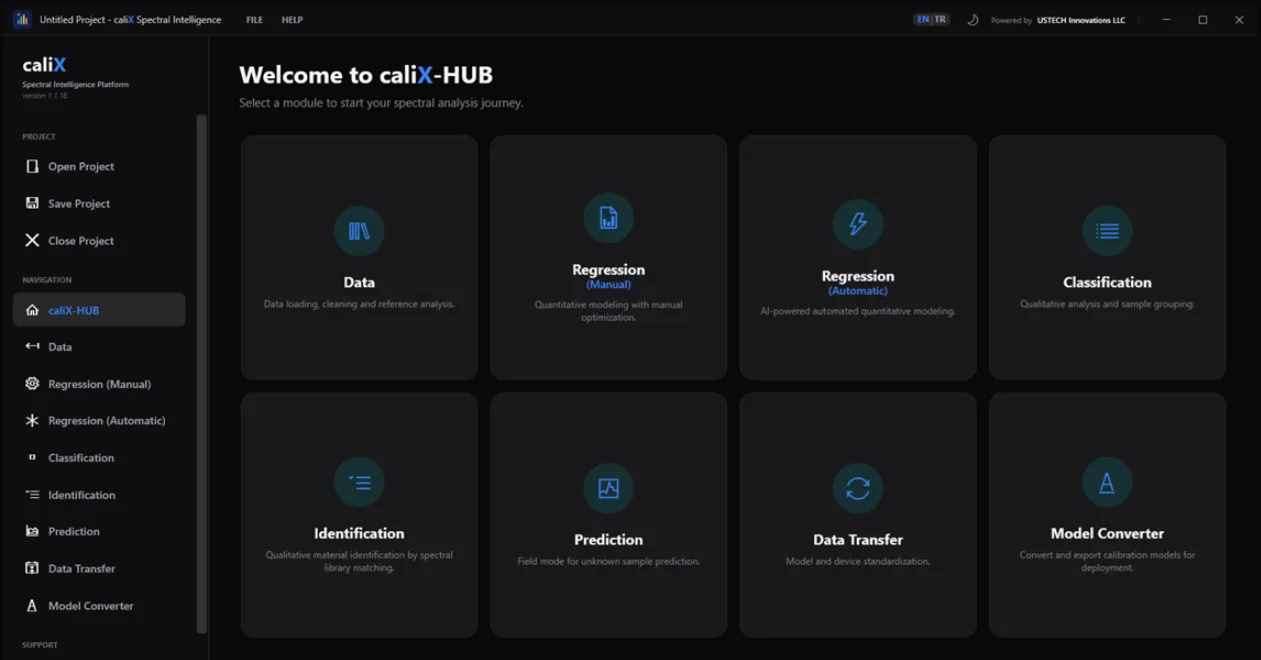Toggle dark mode with the moon icon
Image resolution: width=1261 pixels, height=660 pixels.
pos(972,19)
